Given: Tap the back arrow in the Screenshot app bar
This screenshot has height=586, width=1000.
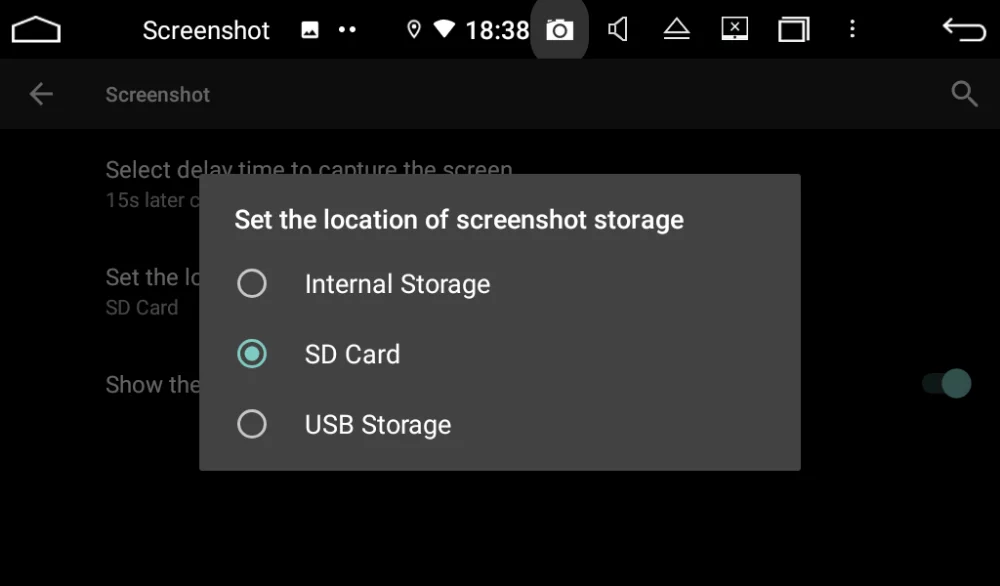Looking at the screenshot, I should (40, 93).
